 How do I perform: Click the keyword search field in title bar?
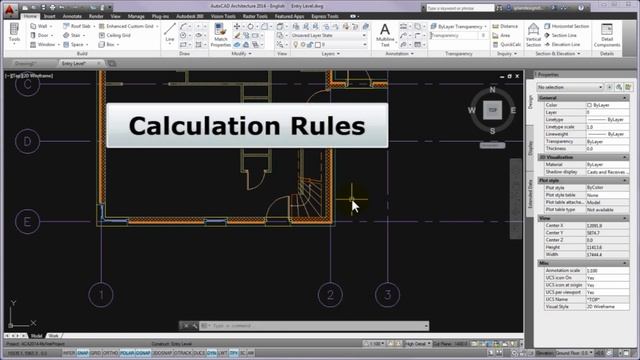point(460,8)
